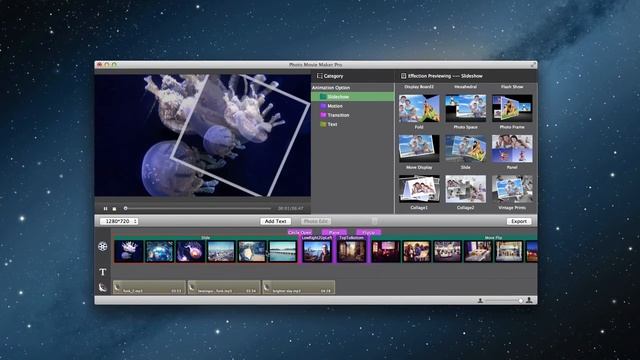The width and height of the screenshot is (640, 360).
Task: Choose the Slide effect thumbnail
Action: (465, 149)
